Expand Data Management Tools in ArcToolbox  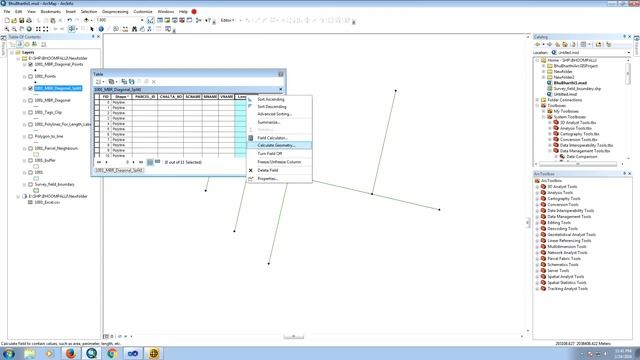click(x=538, y=217)
